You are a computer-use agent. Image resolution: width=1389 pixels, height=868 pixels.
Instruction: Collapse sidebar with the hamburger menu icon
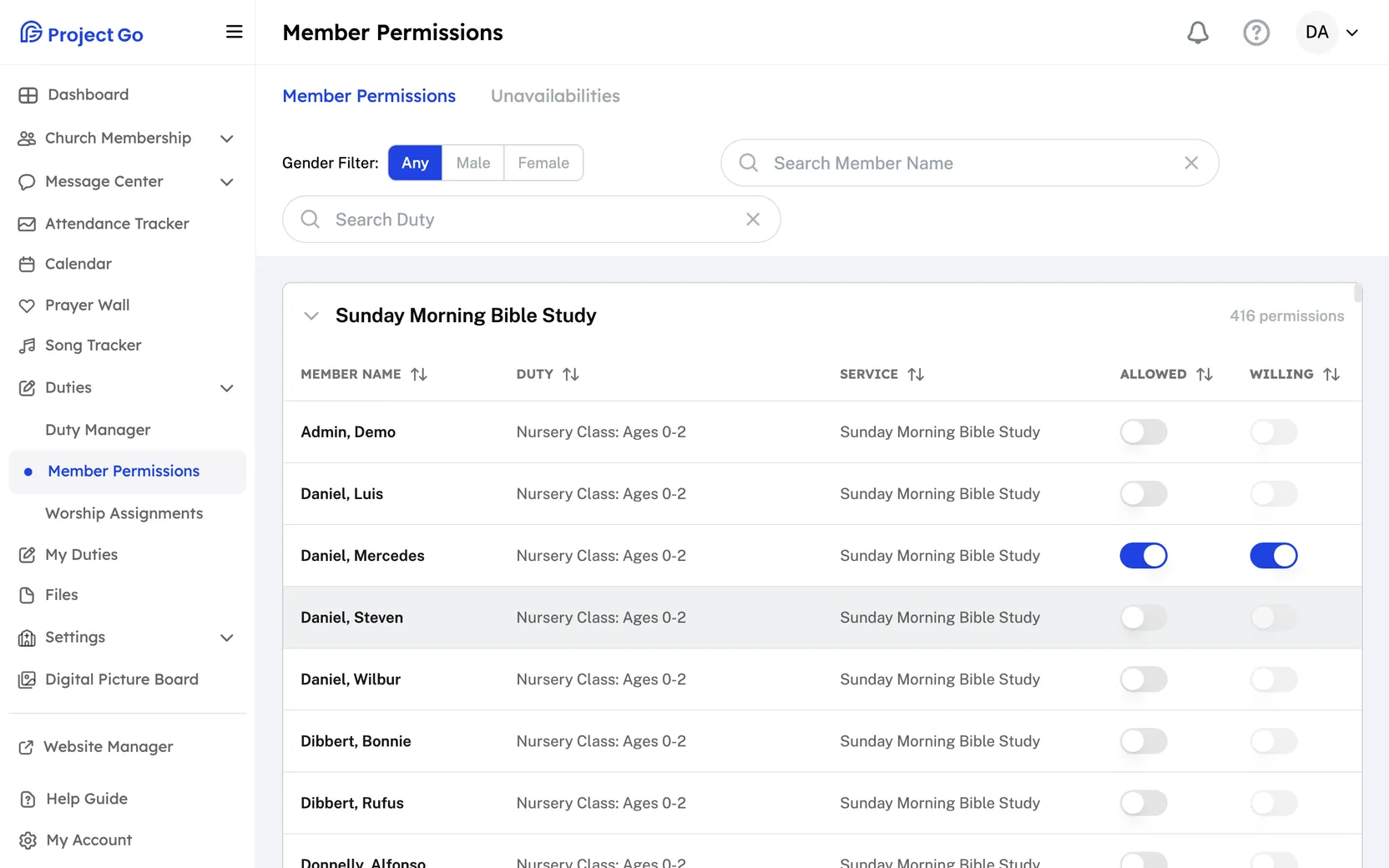pyautogui.click(x=235, y=32)
